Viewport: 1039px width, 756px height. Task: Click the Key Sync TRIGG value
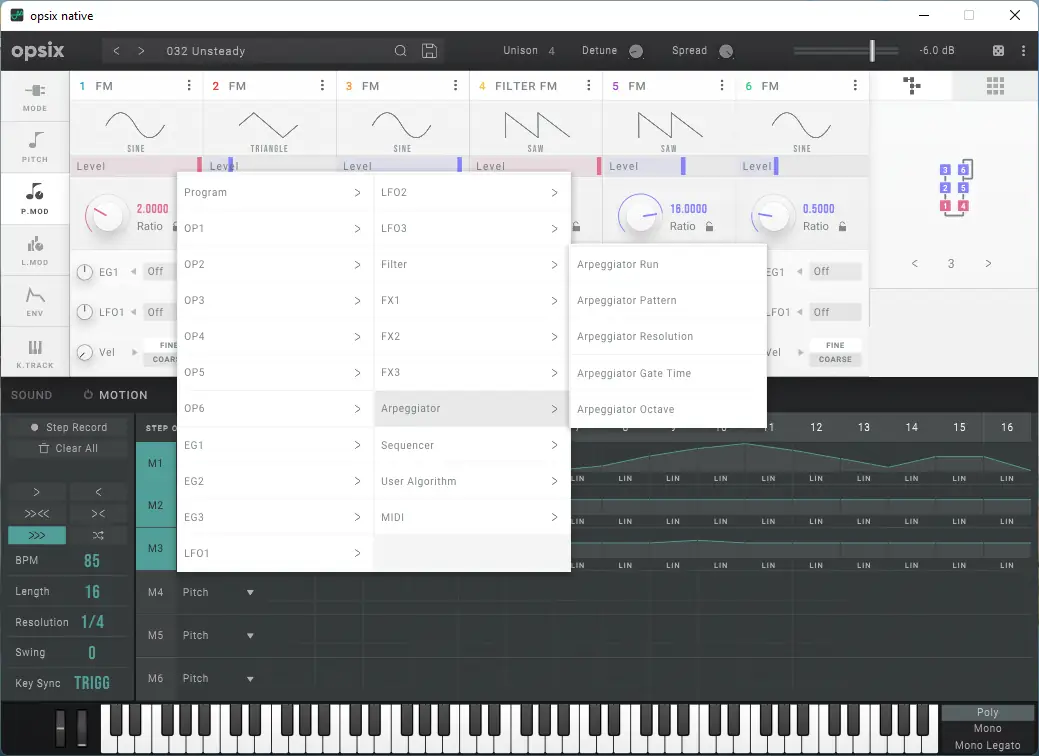click(91, 682)
